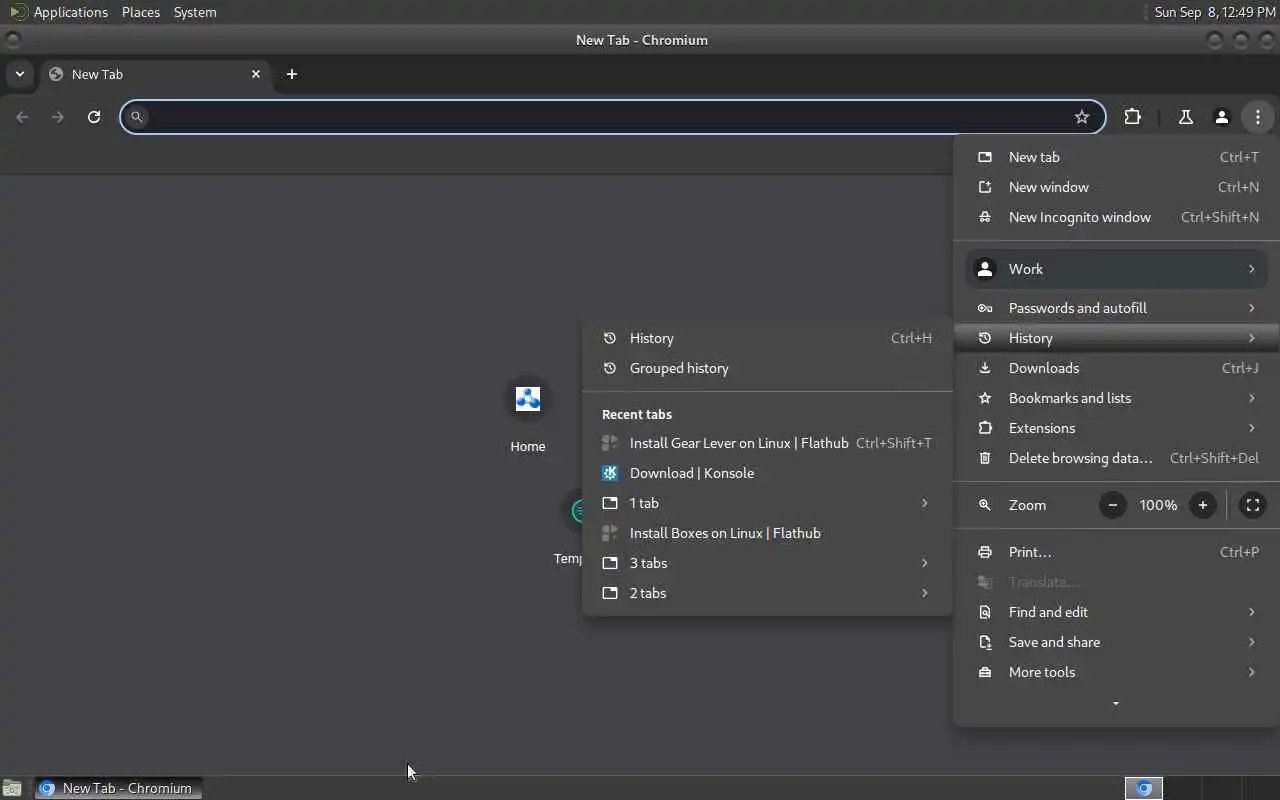Click the printer icon beside Print
1280x800 pixels.
click(985, 552)
